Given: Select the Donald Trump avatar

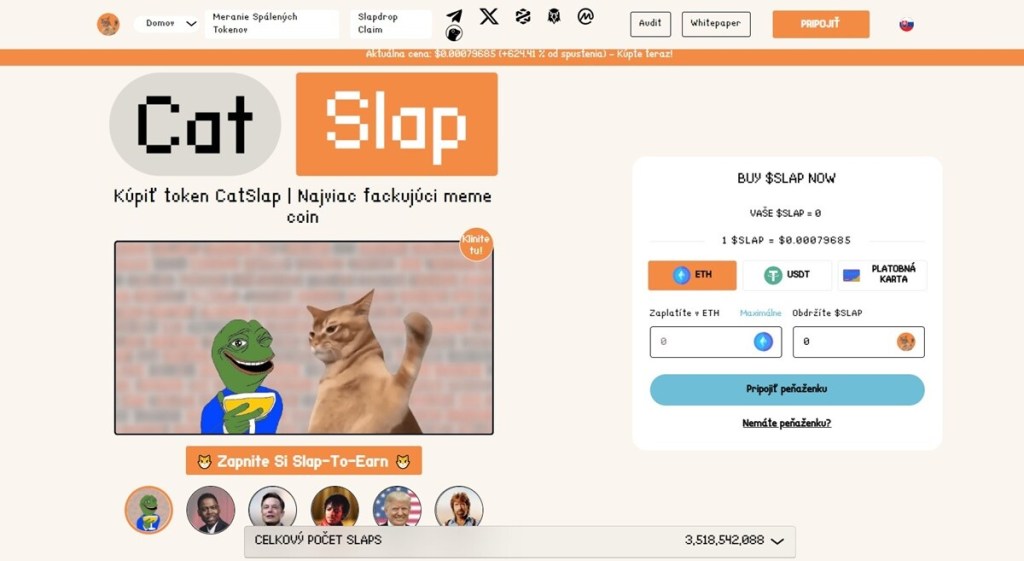Looking at the screenshot, I should (x=397, y=507).
